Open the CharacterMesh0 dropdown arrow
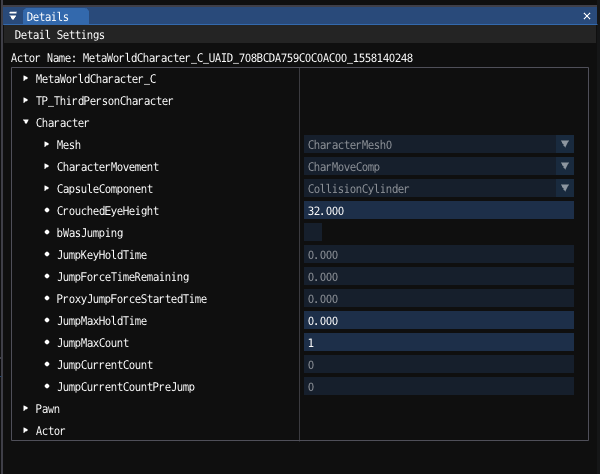Image resolution: width=600 pixels, height=474 pixels. pos(565,144)
